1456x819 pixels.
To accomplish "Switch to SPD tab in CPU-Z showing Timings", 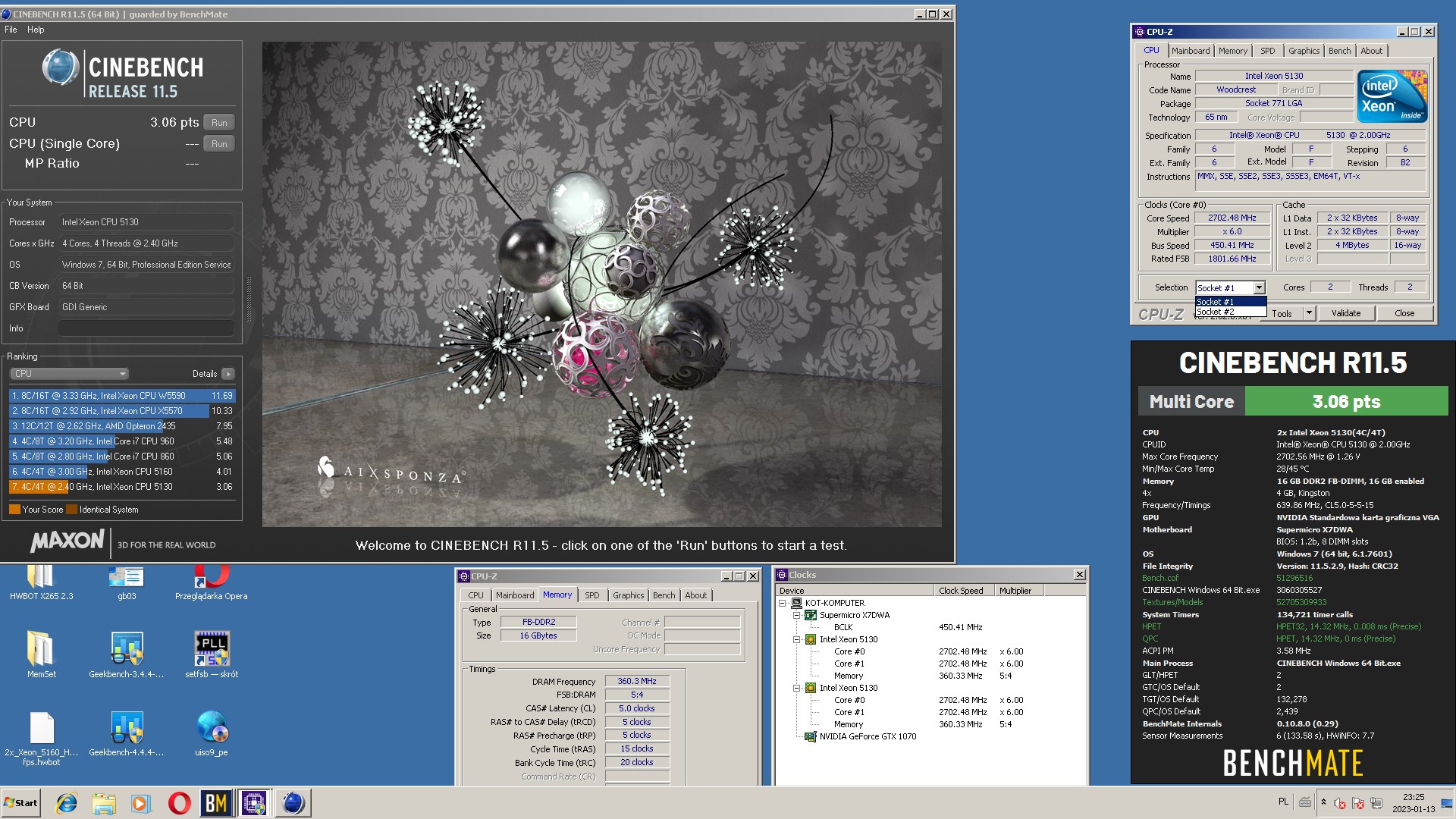I will coord(591,595).
